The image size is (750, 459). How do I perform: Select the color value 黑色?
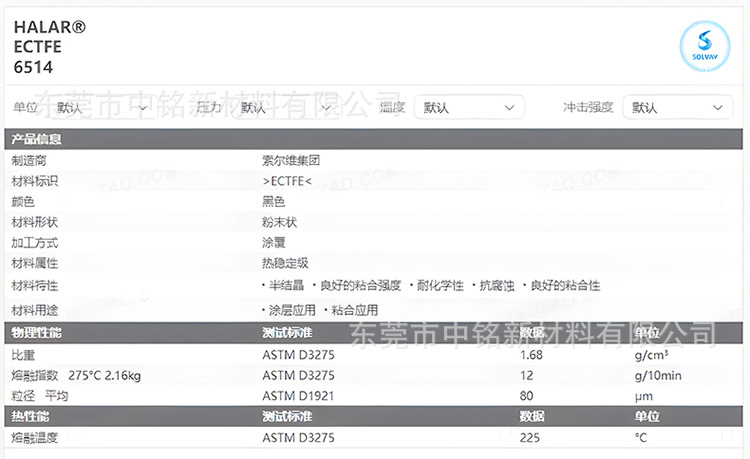pyautogui.click(x=274, y=202)
